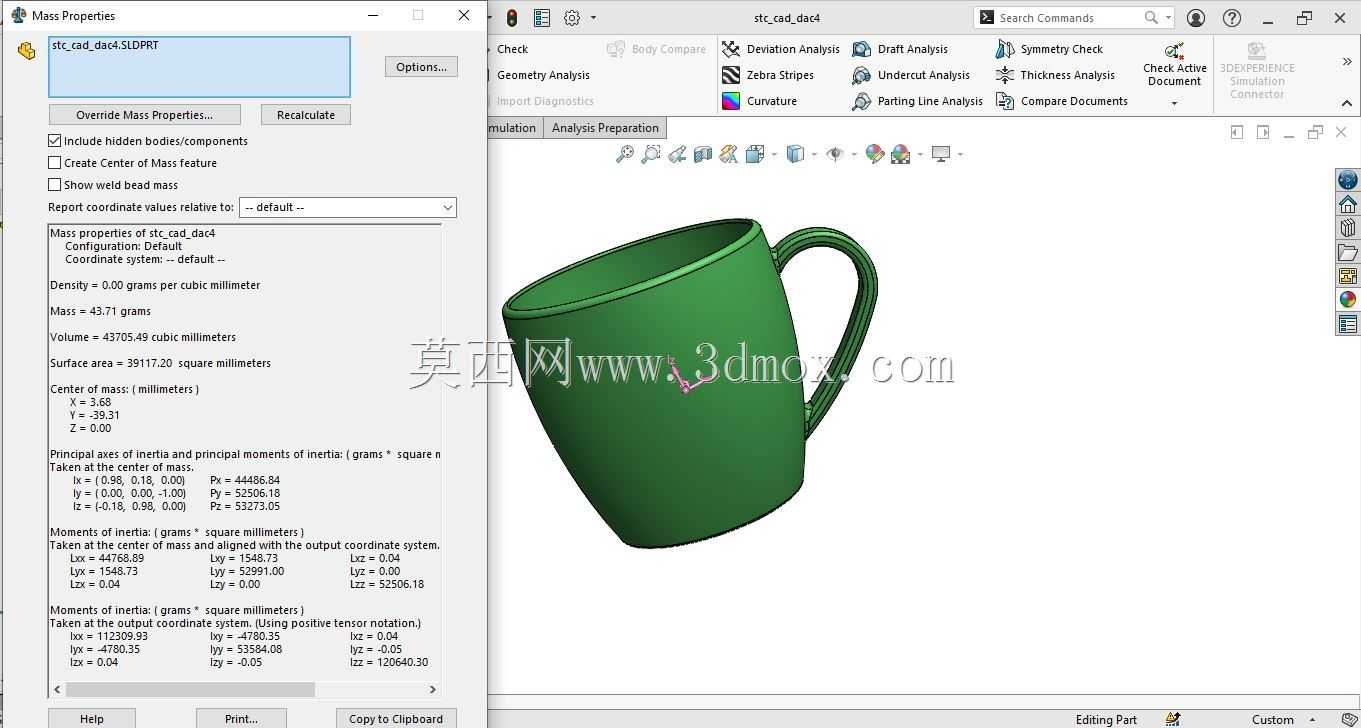The width and height of the screenshot is (1361, 728).
Task: Click Override Mass Properties button
Action: (x=144, y=115)
